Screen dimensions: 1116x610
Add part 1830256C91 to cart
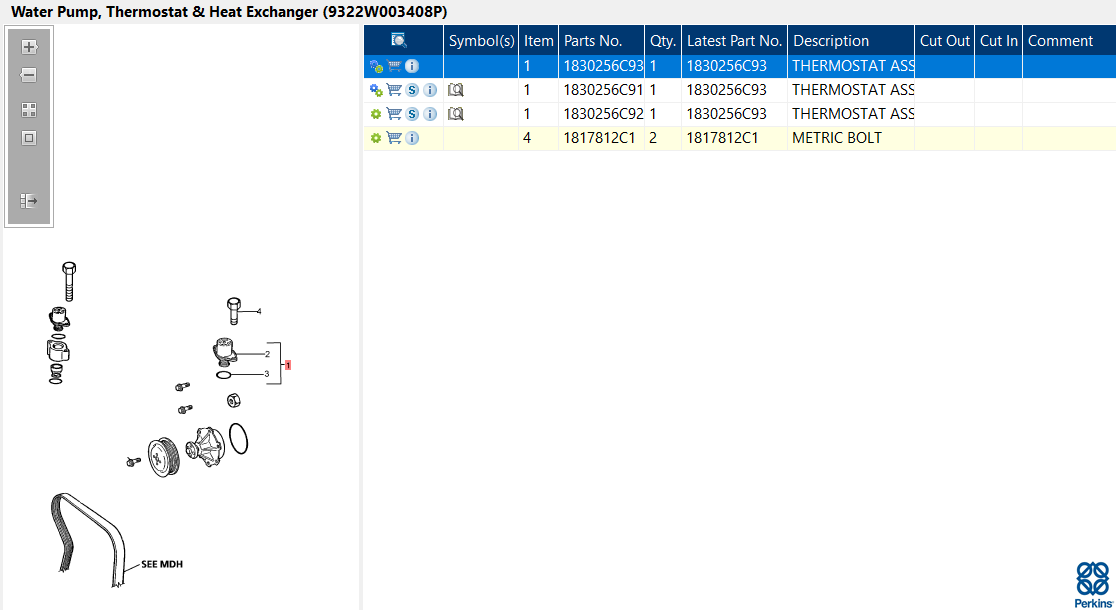(394, 90)
